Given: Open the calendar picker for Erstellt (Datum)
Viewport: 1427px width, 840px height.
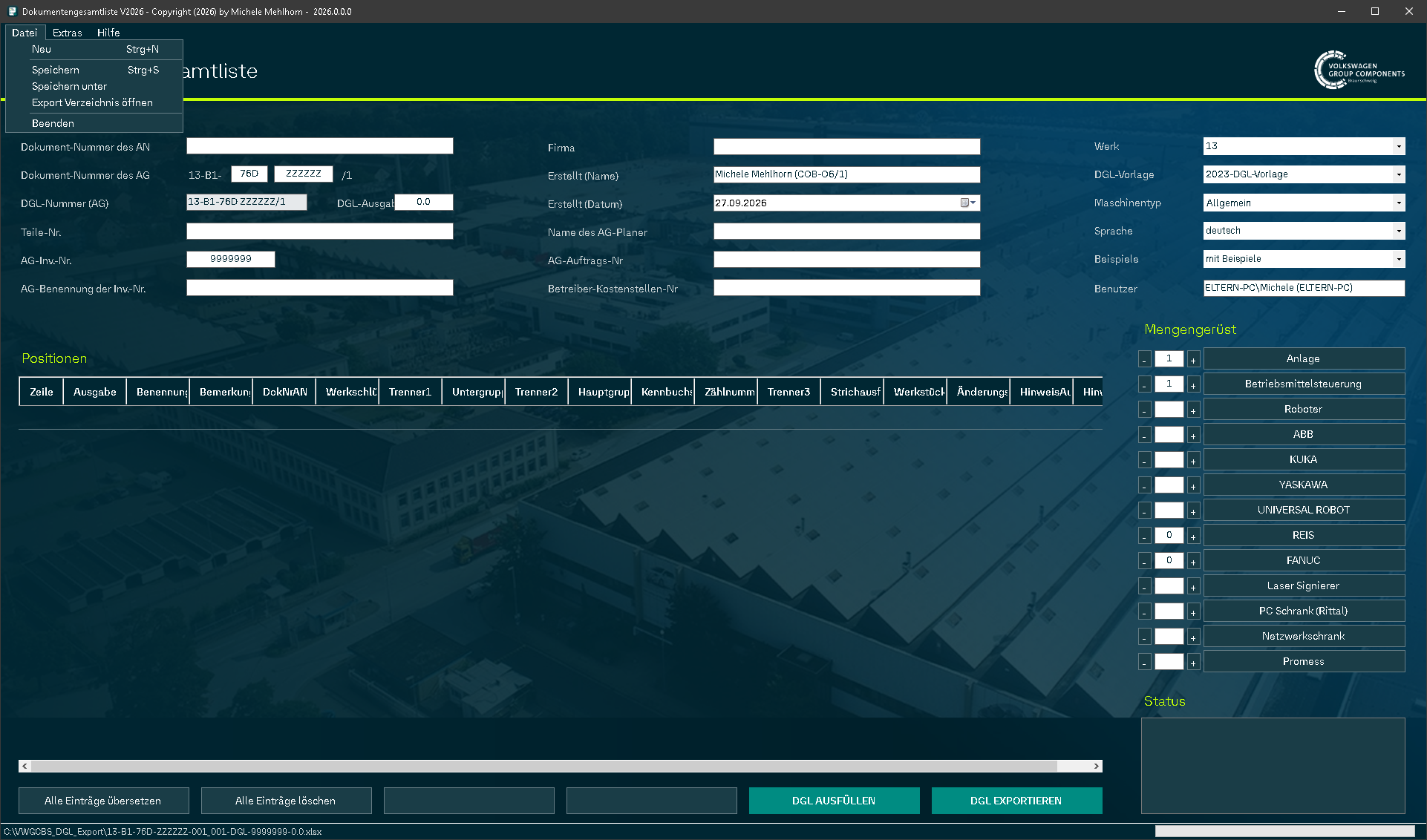Looking at the screenshot, I should pos(969,203).
